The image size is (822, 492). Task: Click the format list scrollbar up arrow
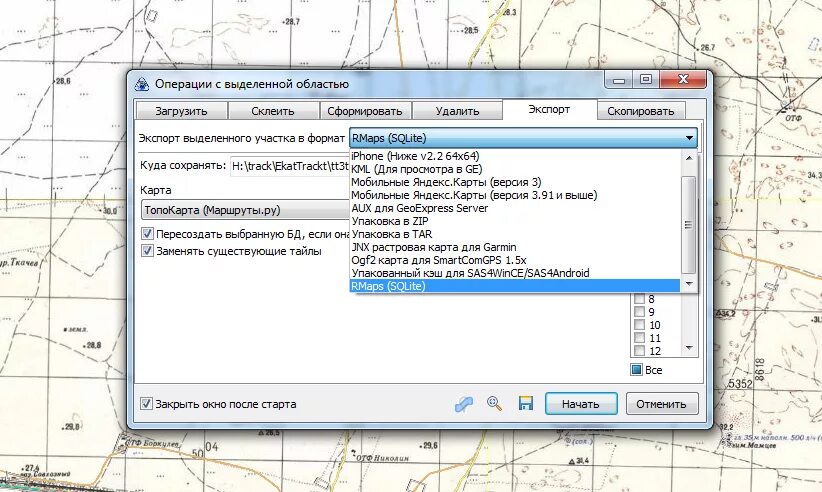click(x=689, y=157)
